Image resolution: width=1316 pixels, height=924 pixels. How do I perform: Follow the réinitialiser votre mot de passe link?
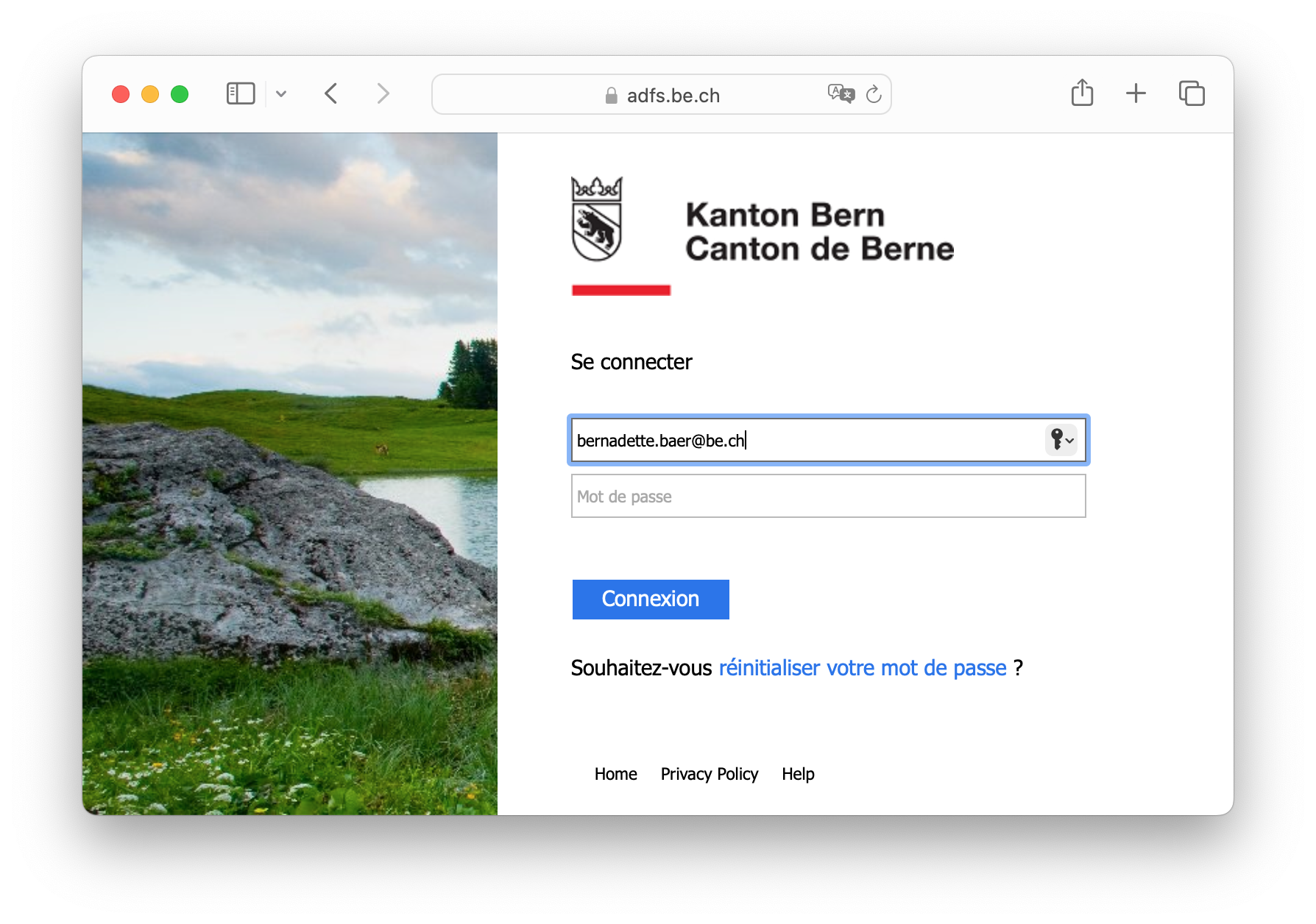tap(862, 668)
